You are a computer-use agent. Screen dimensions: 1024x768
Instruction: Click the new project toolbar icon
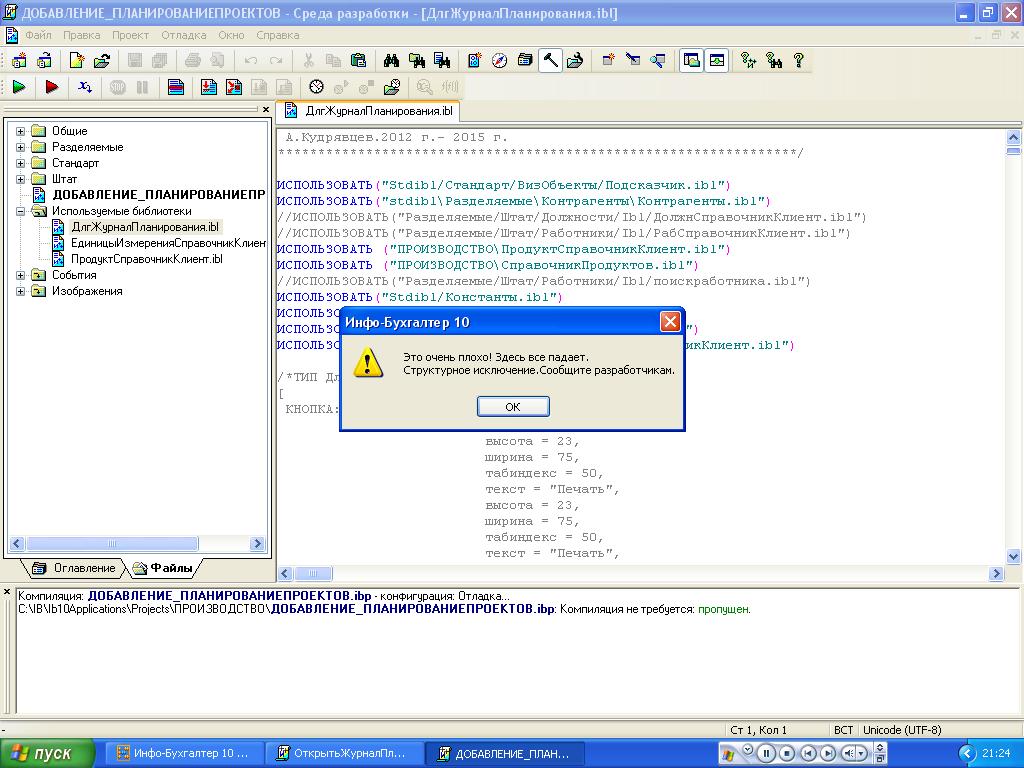(19, 61)
